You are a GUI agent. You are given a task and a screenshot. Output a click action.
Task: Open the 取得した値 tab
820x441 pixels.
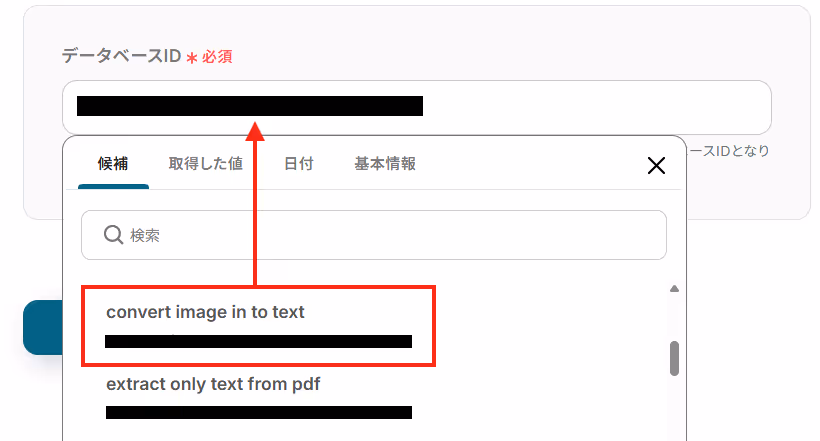pyautogui.click(x=206, y=164)
